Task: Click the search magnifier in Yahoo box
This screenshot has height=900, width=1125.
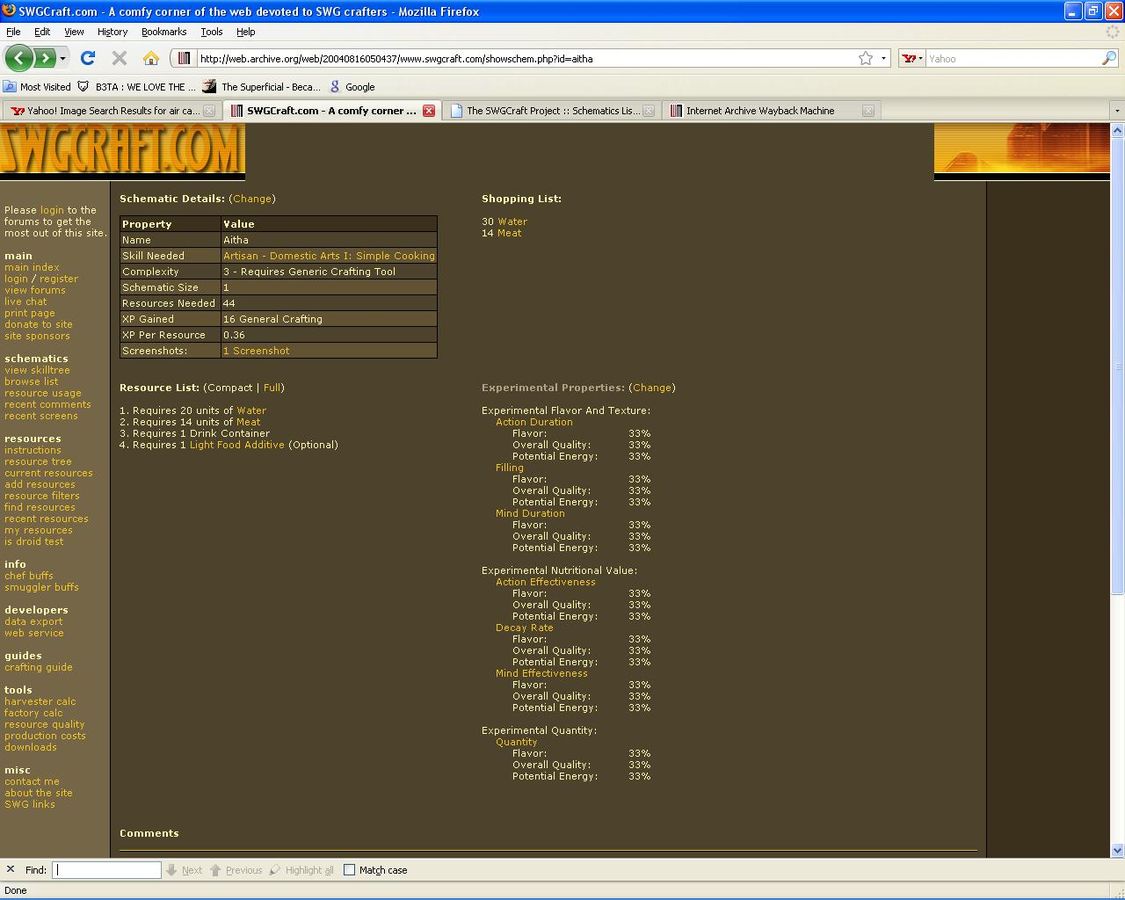Action: (1108, 58)
